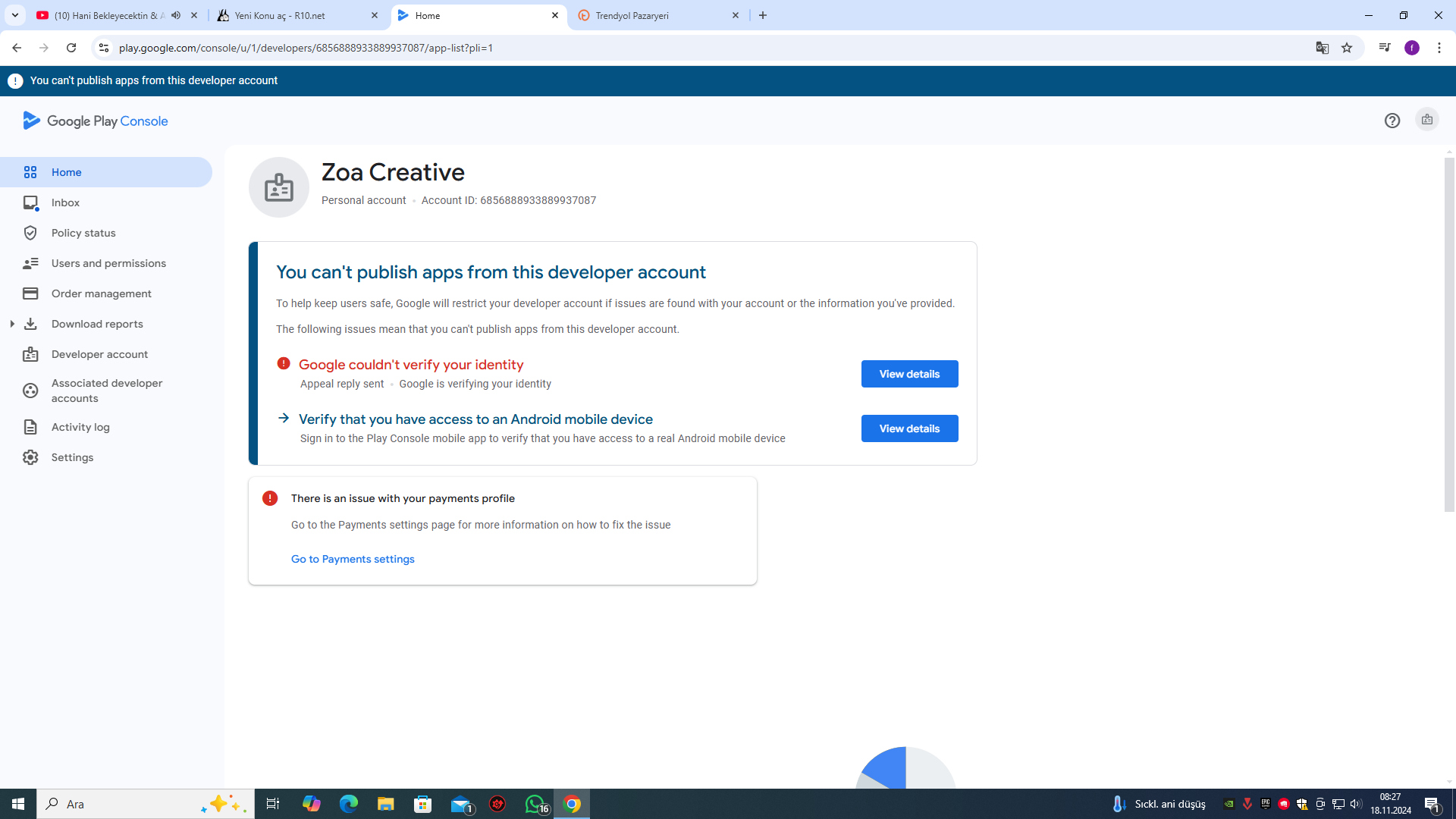Open the media controls icon in toolbar
Image resolution: width=1456 pixels, height=819 pixels.
tap(1385, 48)
